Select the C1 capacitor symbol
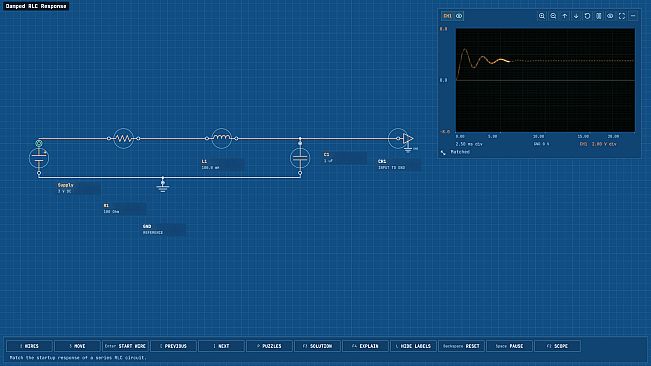 click(300, 158)
